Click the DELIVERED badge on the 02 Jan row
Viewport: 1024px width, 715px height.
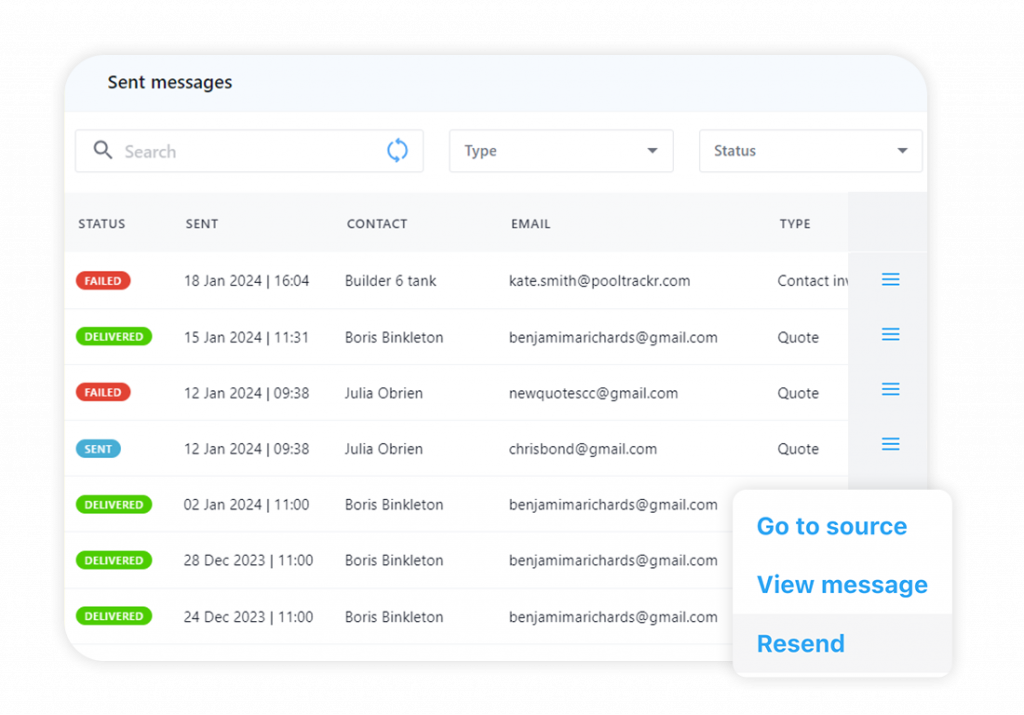(x=113, y=505)
